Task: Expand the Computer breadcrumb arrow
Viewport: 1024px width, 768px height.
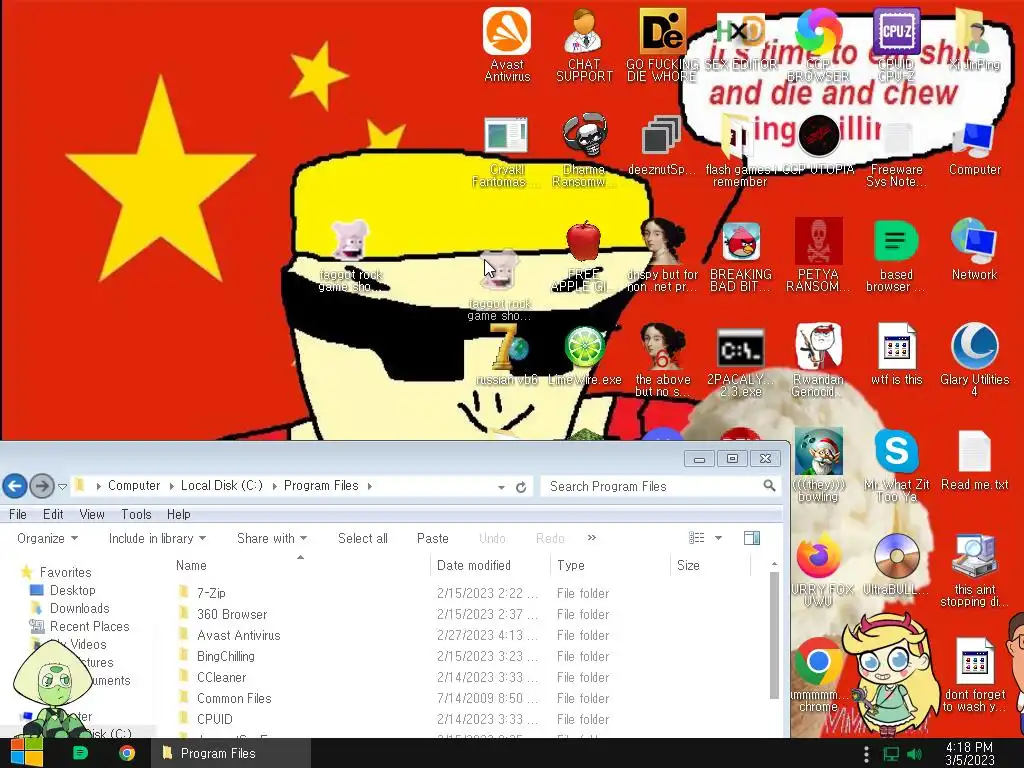Action: click(171, 486)
